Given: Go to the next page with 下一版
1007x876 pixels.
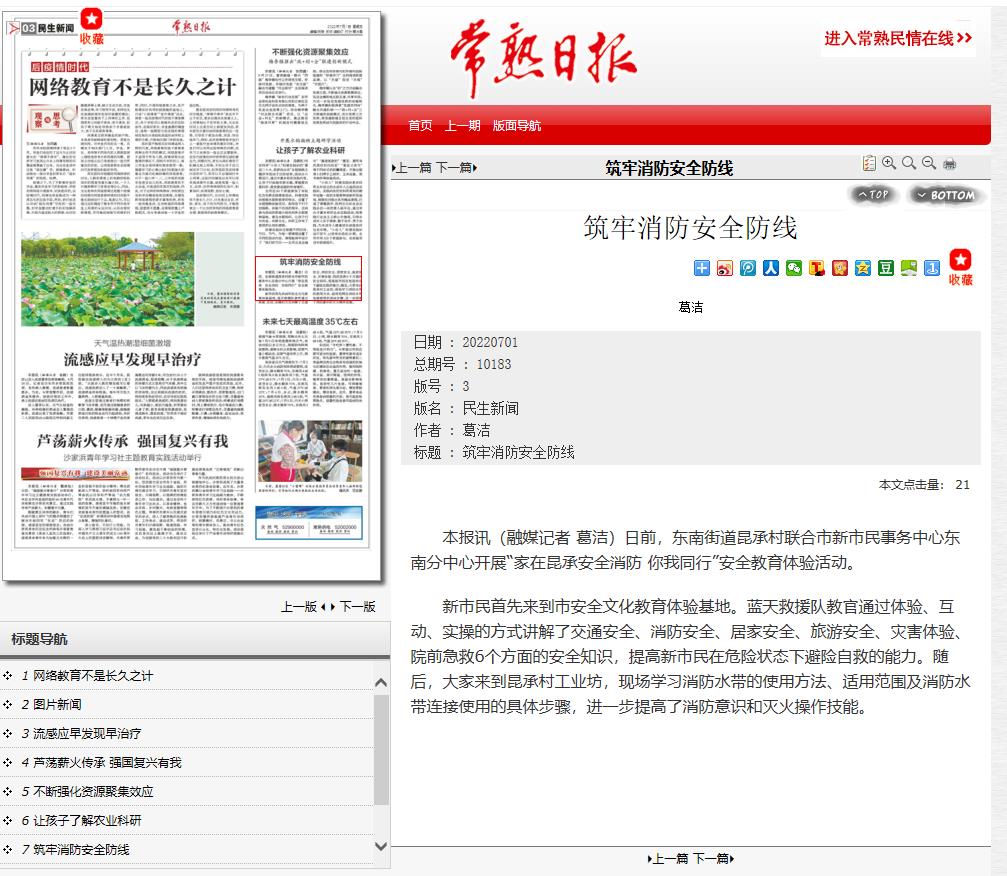Looking at the screenshot, I should [x=356, y=606].
